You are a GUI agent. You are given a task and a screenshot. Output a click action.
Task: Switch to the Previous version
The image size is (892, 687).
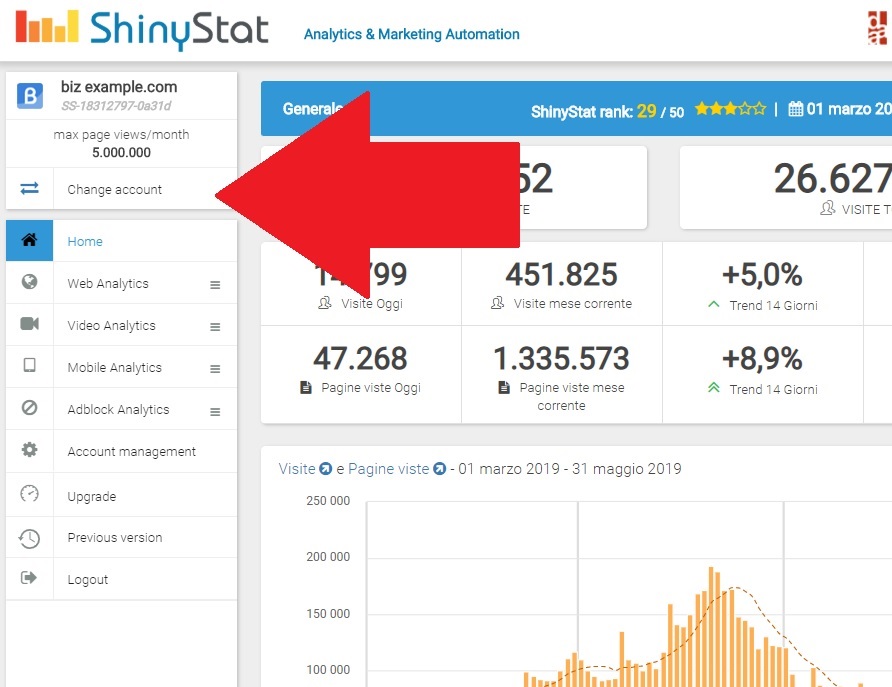(x=121, y=537)
